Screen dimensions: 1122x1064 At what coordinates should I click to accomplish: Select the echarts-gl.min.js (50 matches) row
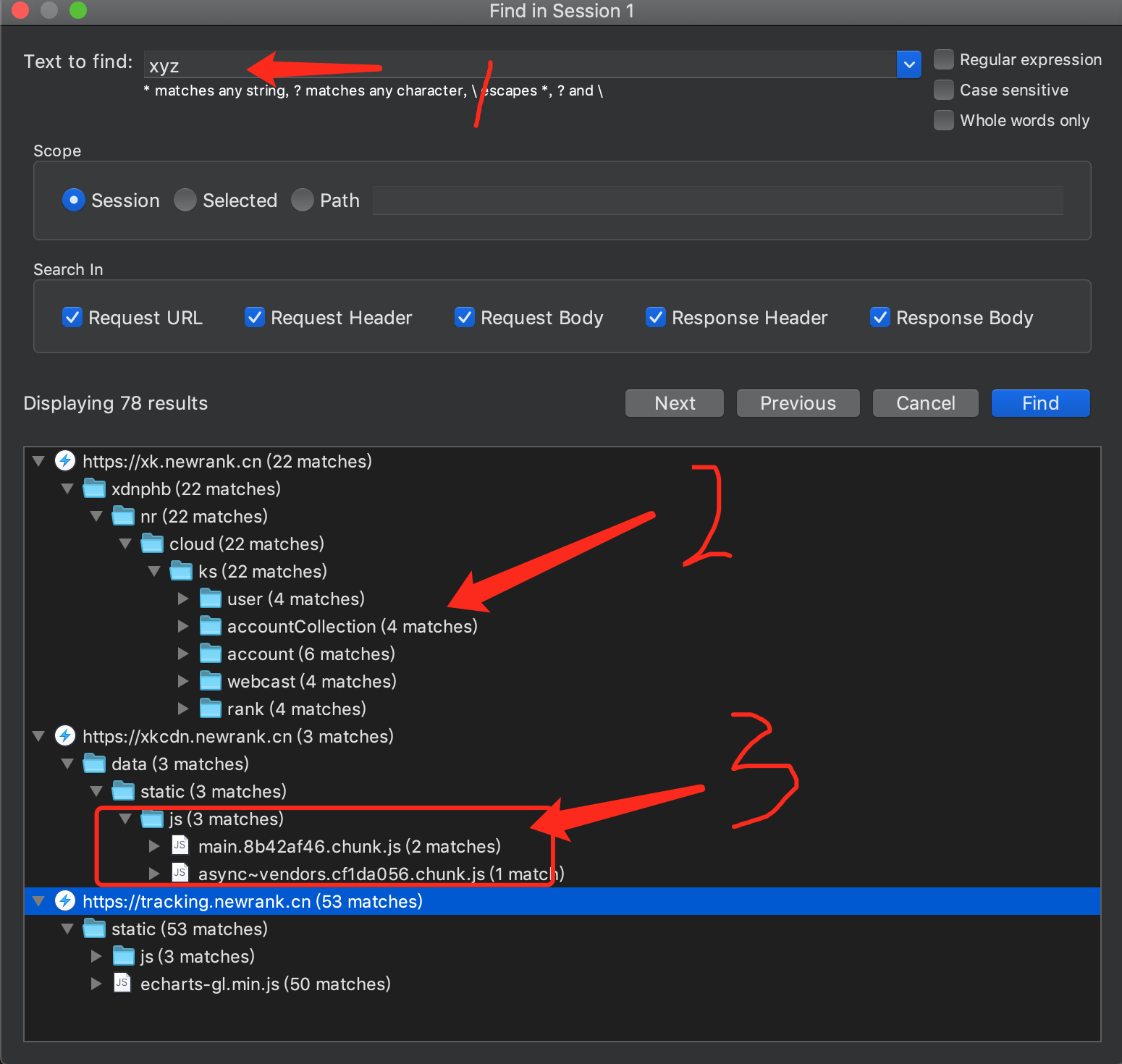[x=562, y=984]
